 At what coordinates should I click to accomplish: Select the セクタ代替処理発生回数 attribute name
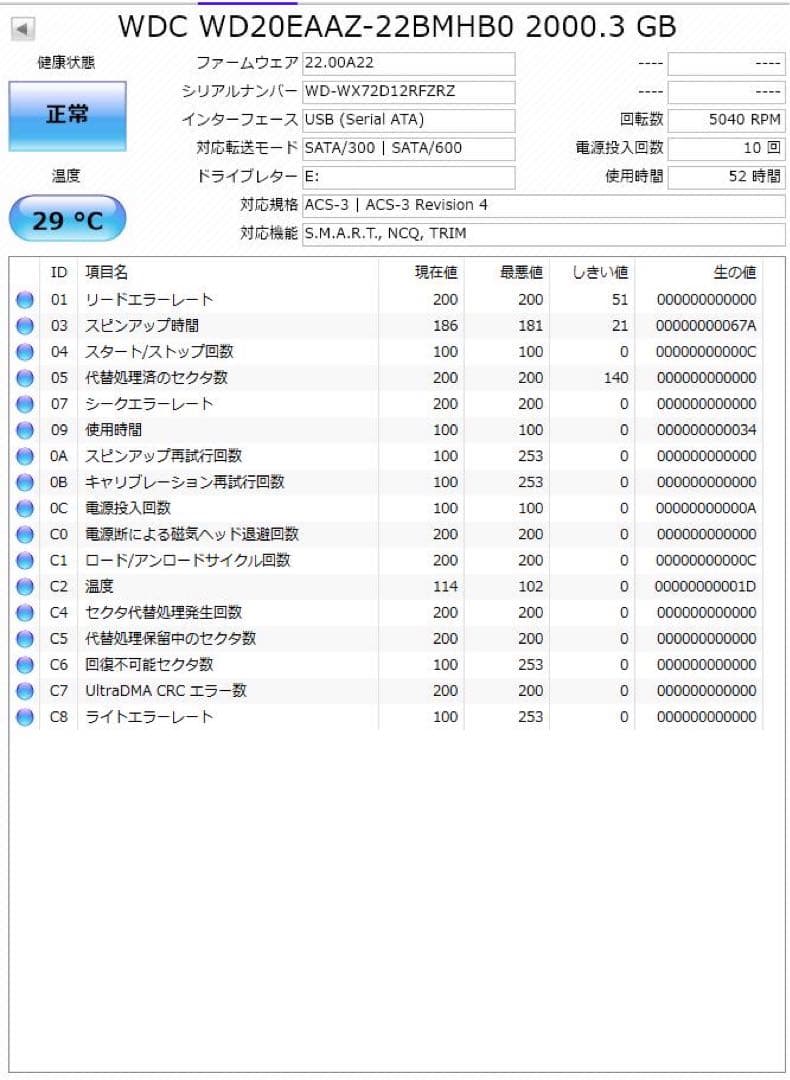coord(163,613)
